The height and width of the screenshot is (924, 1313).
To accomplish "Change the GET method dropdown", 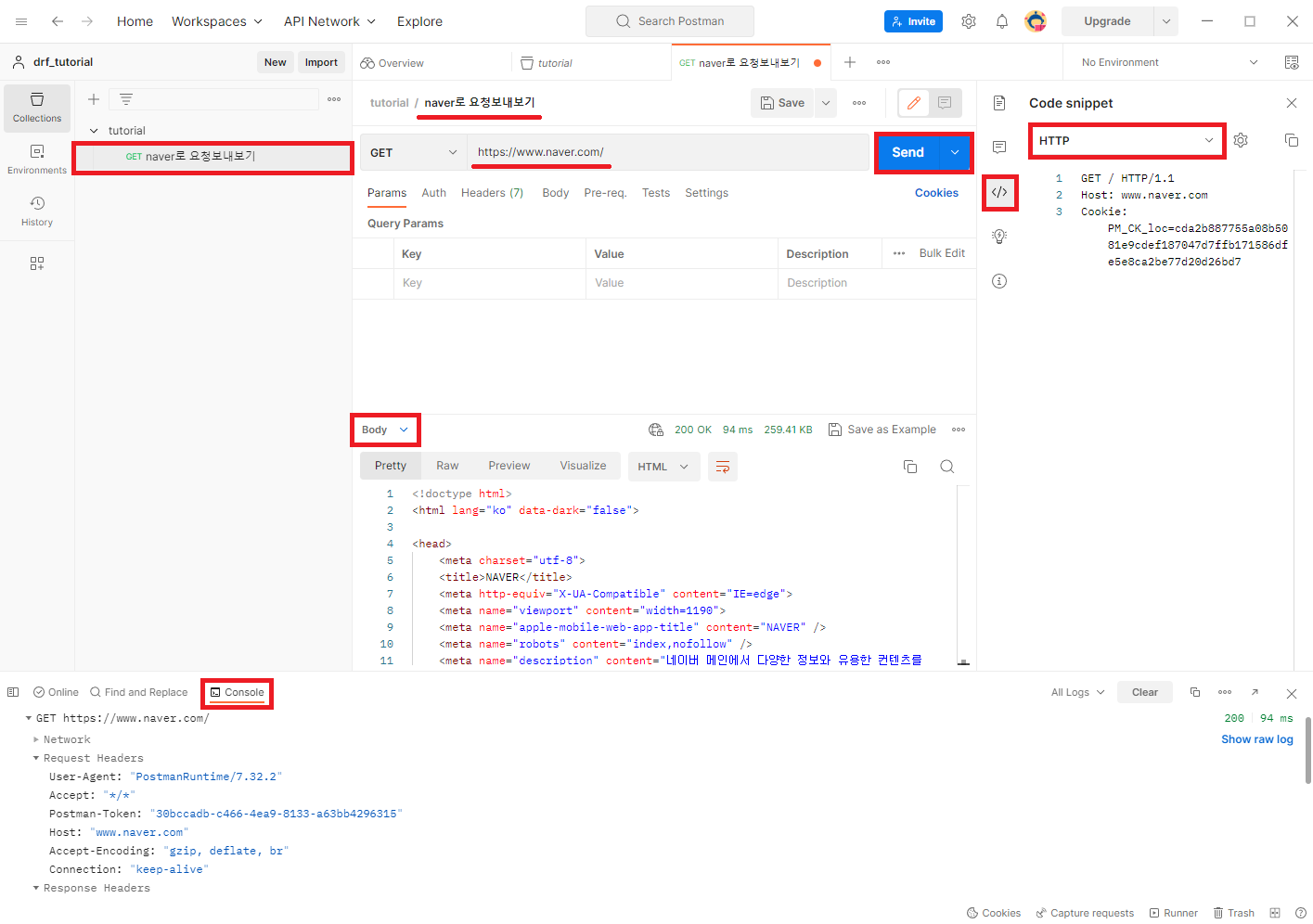I will tap(413, 152).
